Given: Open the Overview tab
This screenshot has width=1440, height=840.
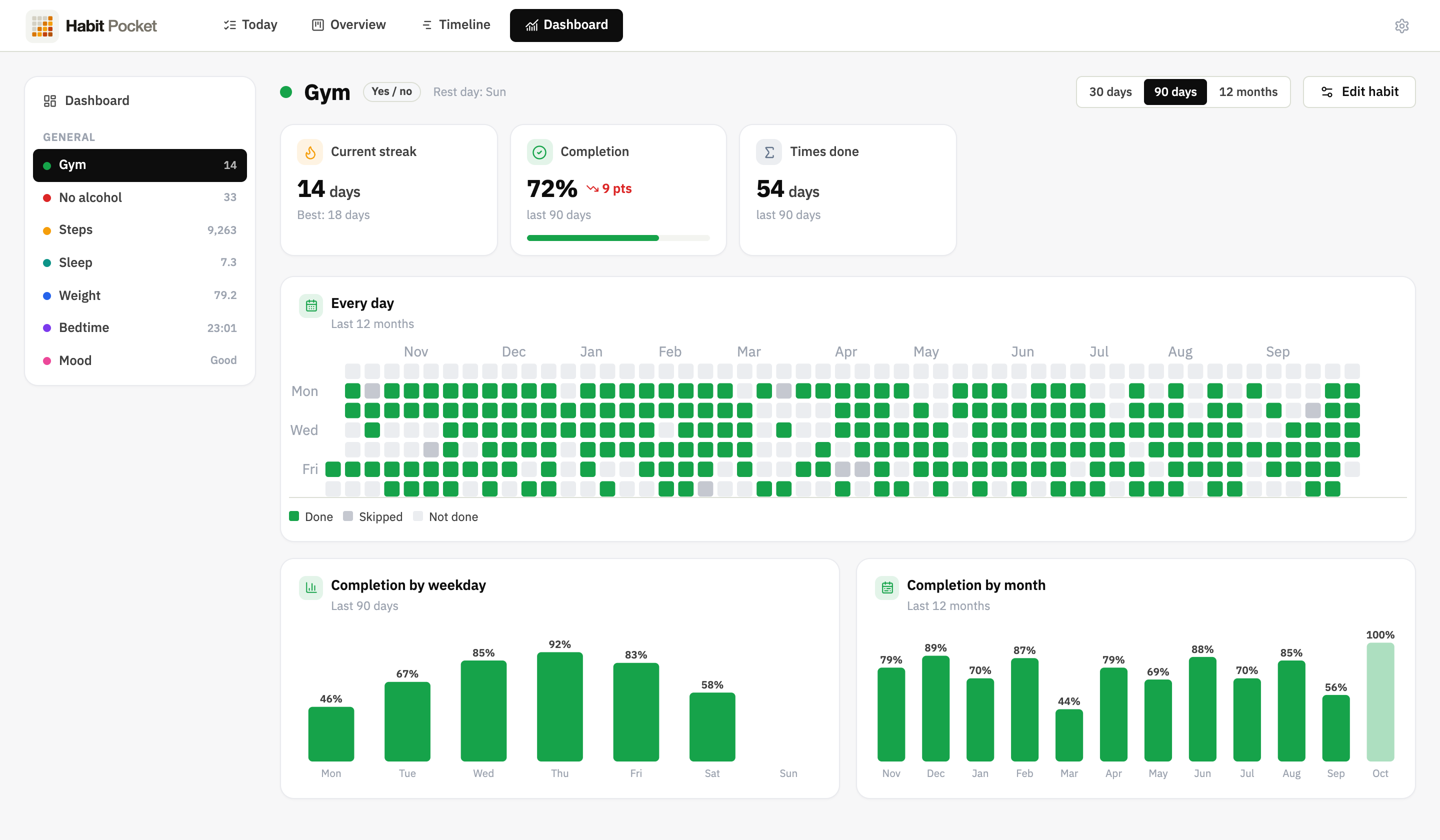Looking at the screenshot, I should coord(349,25).
